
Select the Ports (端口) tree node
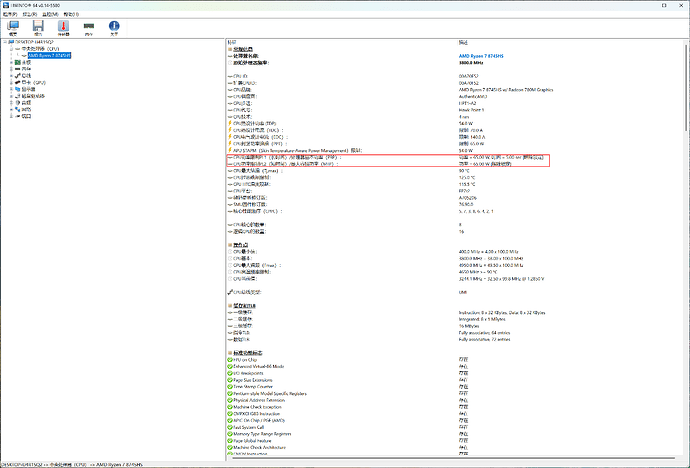click(x=26, y=116)
